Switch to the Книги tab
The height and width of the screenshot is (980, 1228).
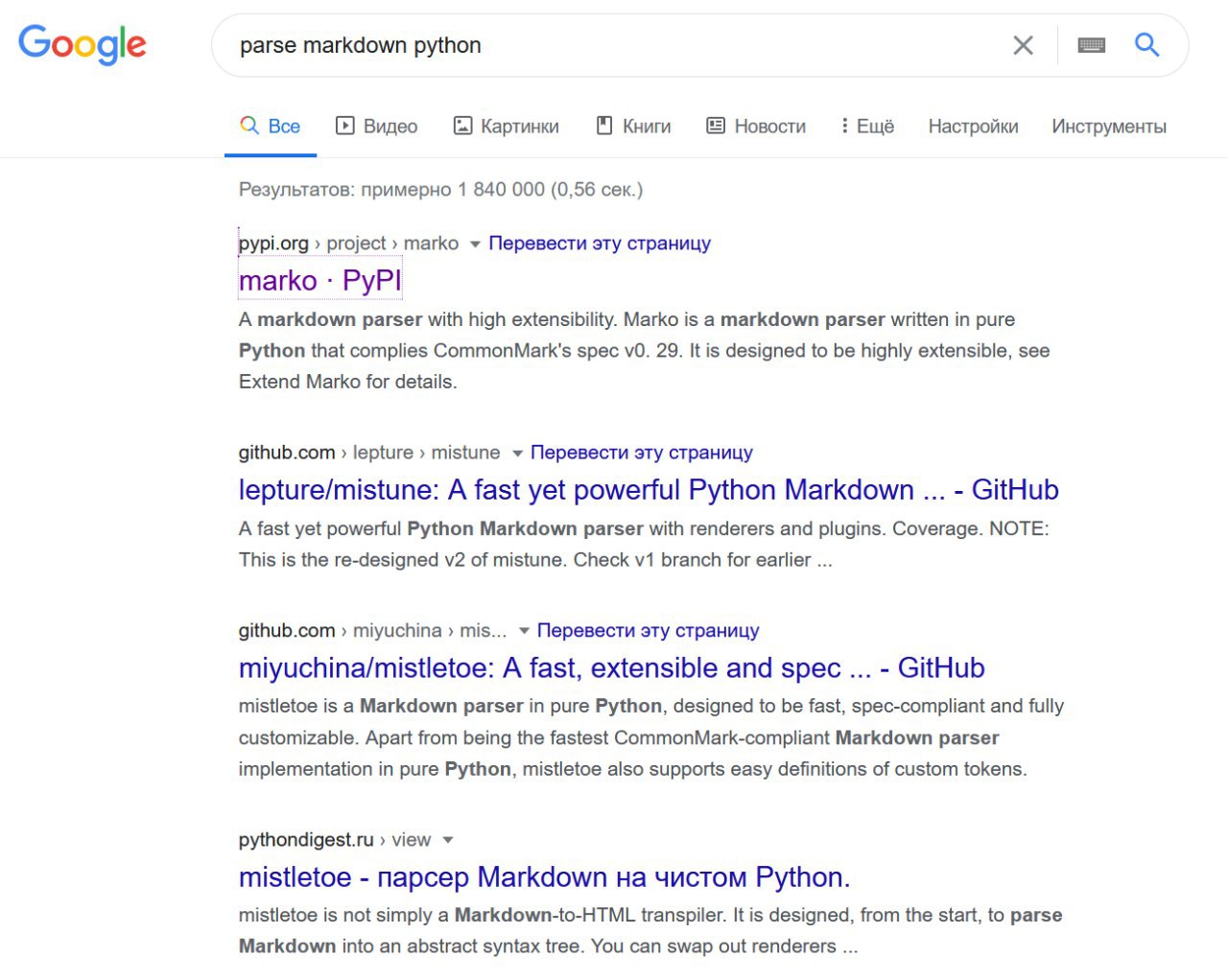633,126
